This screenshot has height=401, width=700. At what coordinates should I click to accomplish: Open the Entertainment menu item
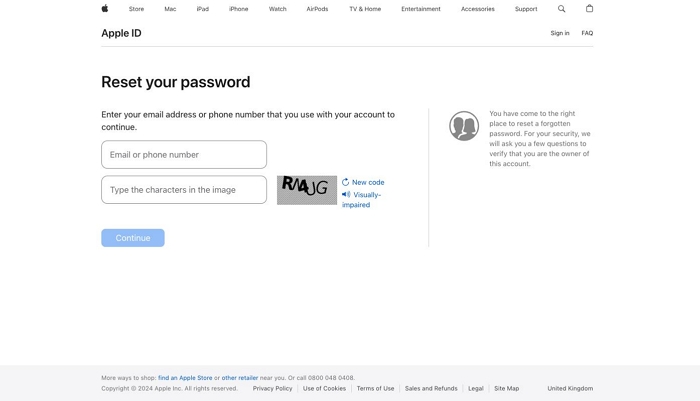pos(421,9)
